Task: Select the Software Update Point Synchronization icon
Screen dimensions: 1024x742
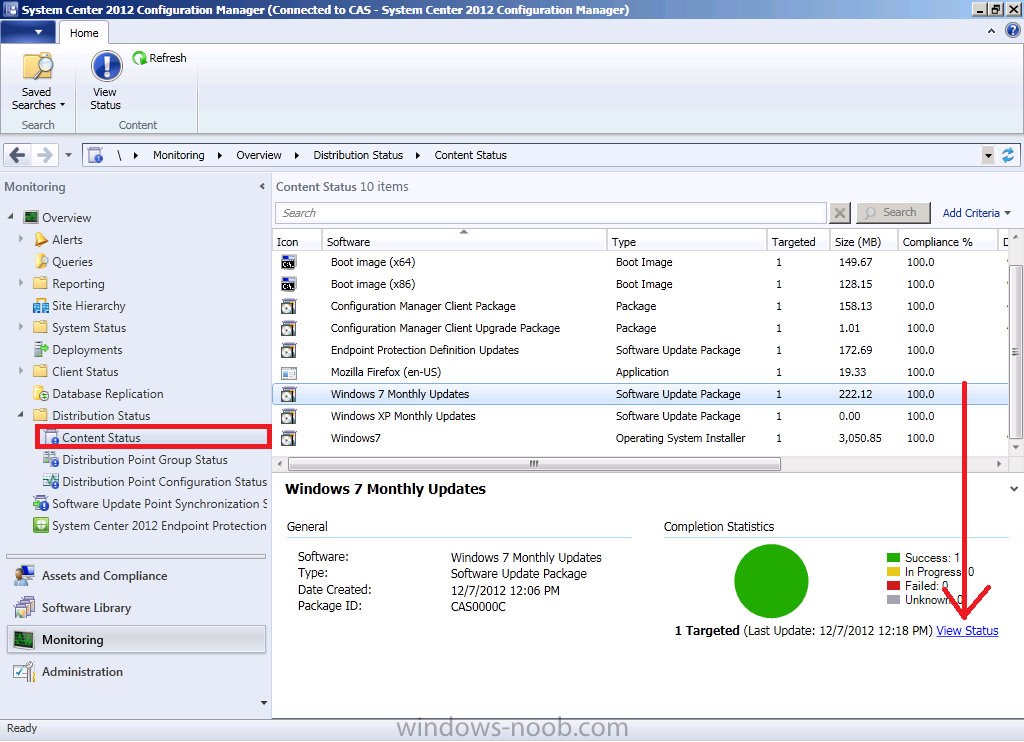Action: click(x=41, y=504)
